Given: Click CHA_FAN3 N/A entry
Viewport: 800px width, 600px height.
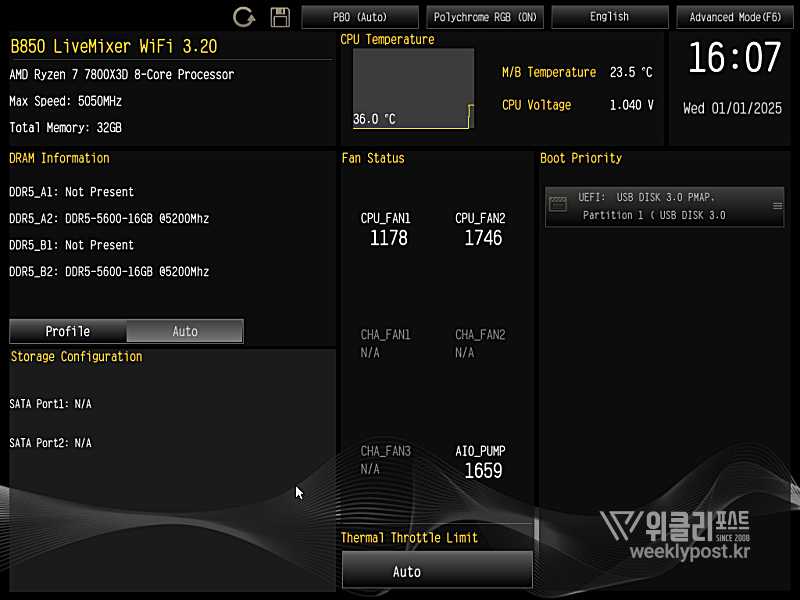Looking at the screenshot, I should 385,460.
